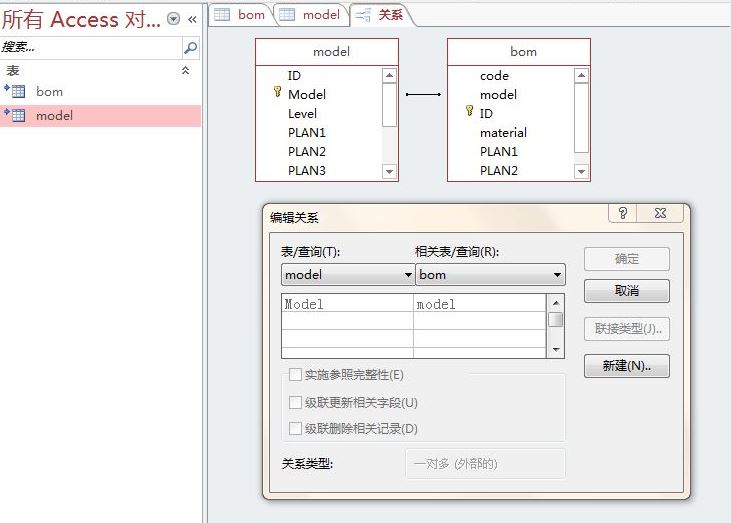Switch to the model document tab
The width and height of the screenshot is (731, 523).
(310, 15)
